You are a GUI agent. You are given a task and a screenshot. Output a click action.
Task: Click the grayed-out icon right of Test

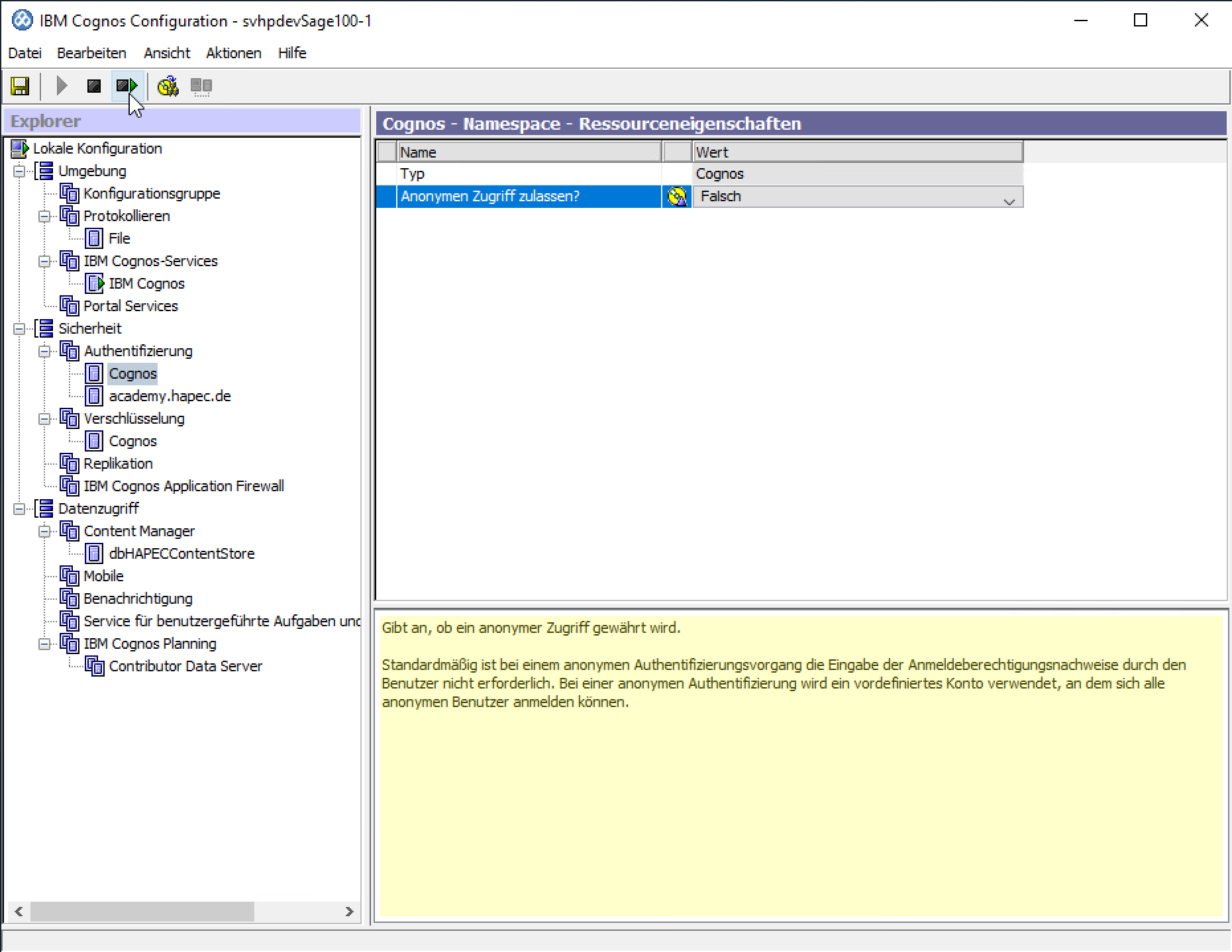[x=201, y=86]
